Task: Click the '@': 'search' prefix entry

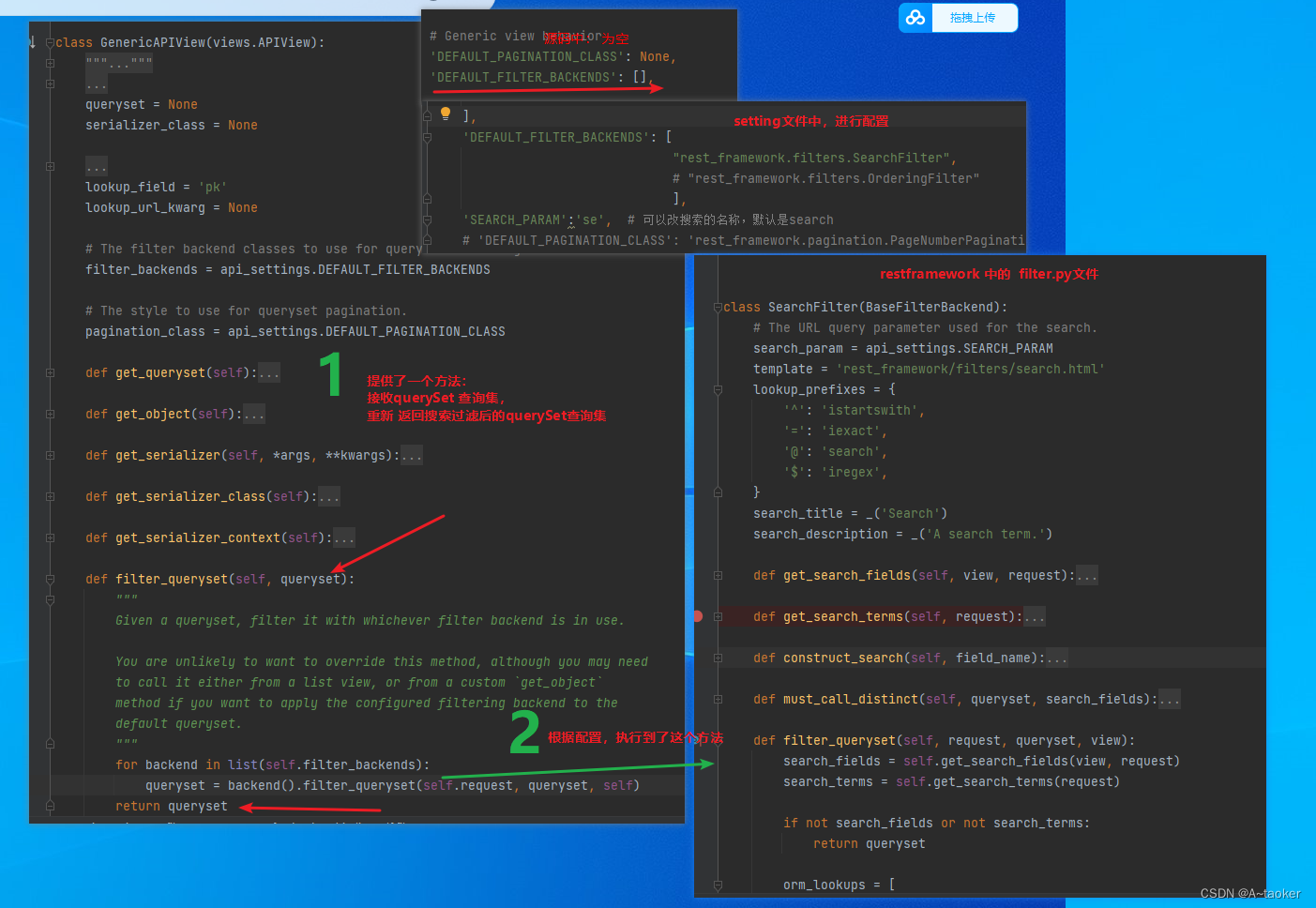Action: point(836,451)
